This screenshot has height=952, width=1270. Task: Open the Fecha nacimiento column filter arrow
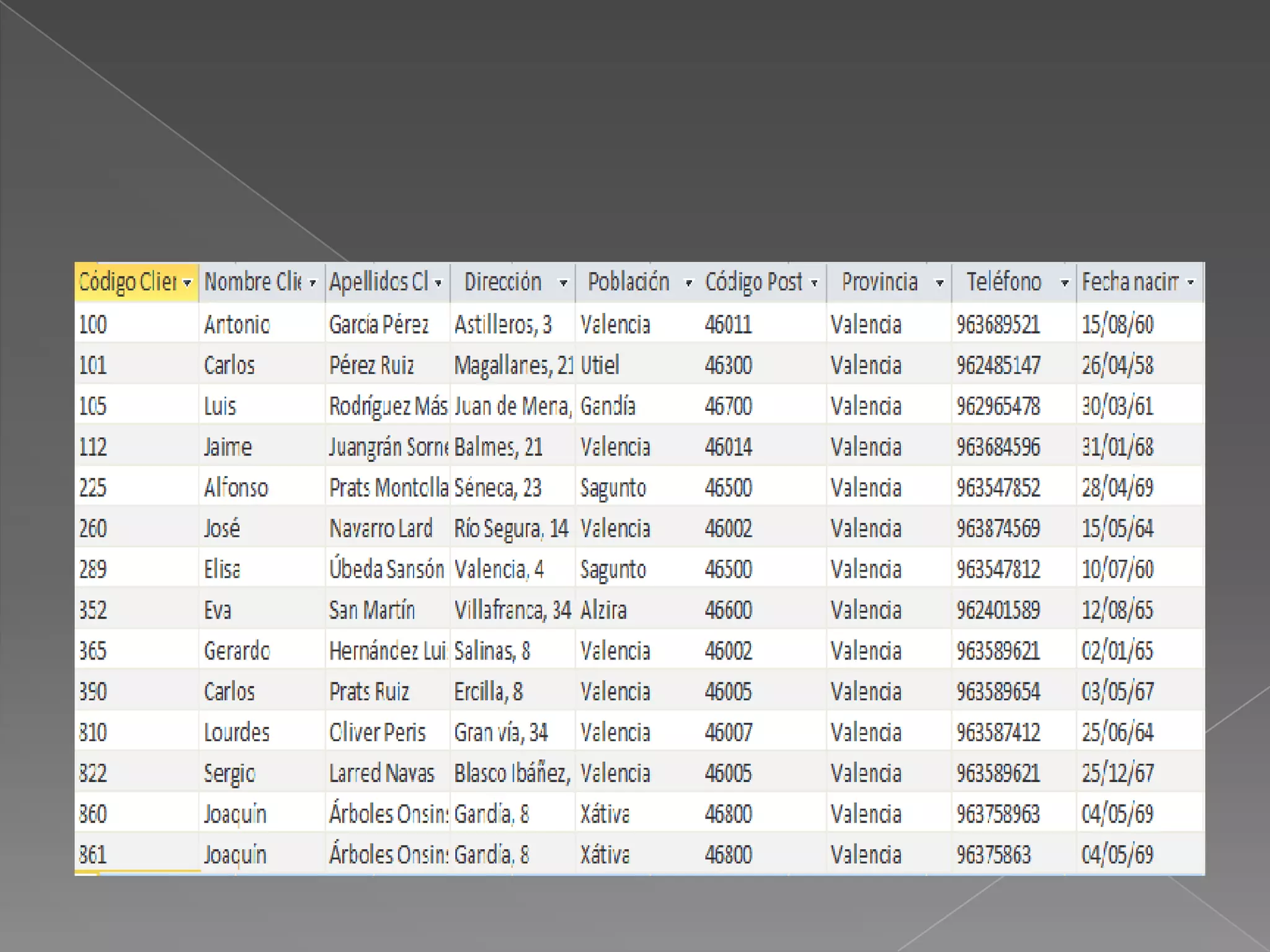point(1190,283)
